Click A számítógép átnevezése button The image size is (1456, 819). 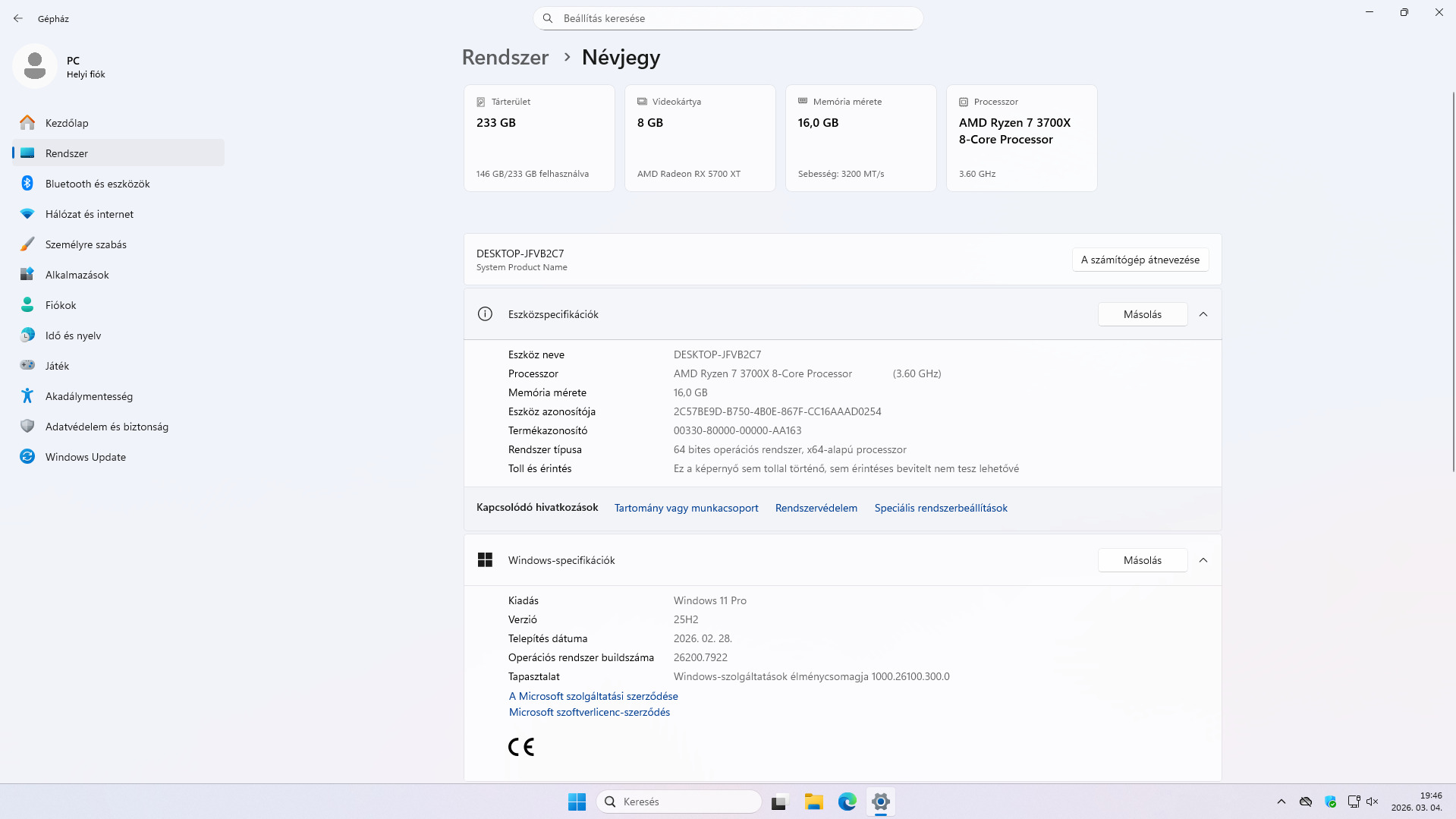click(1140, 260)
